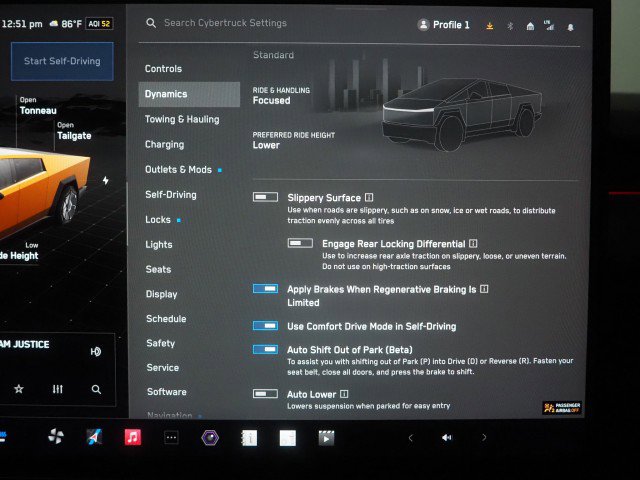Tap the 86°F weather reading

pyautogui.click(x=66, y=24)
